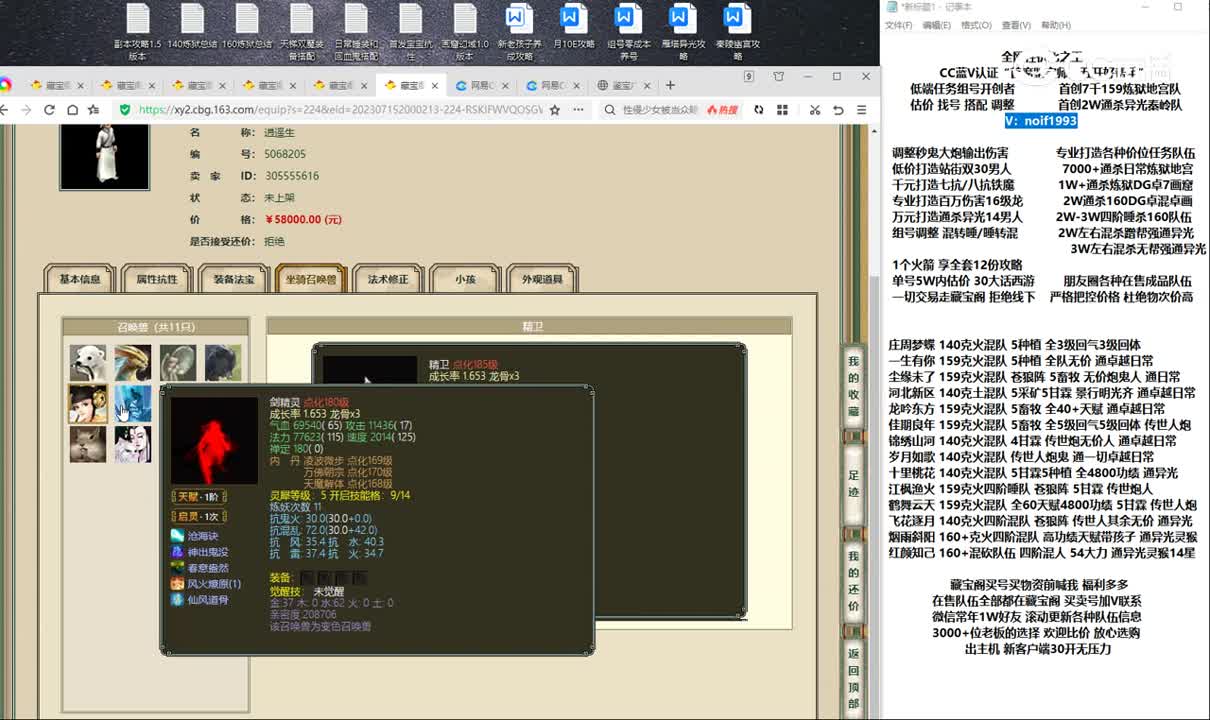Screen dimensions: 1210x720
Task: Select the white bear summon thumbnail
Action: point(88,362)
